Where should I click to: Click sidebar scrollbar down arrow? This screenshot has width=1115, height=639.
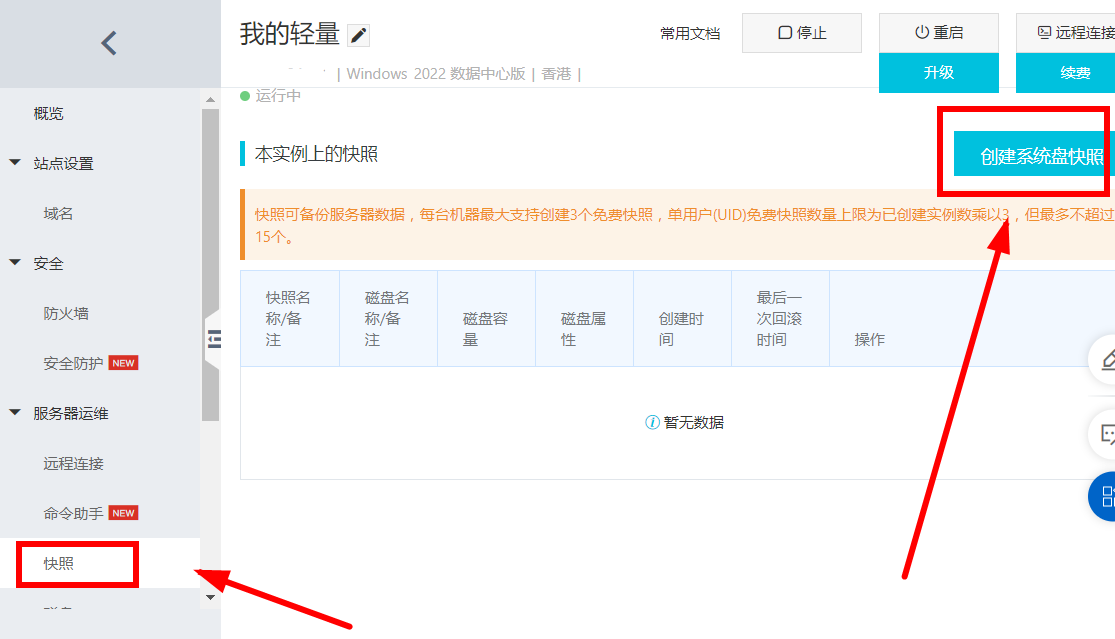click(210, 598)
